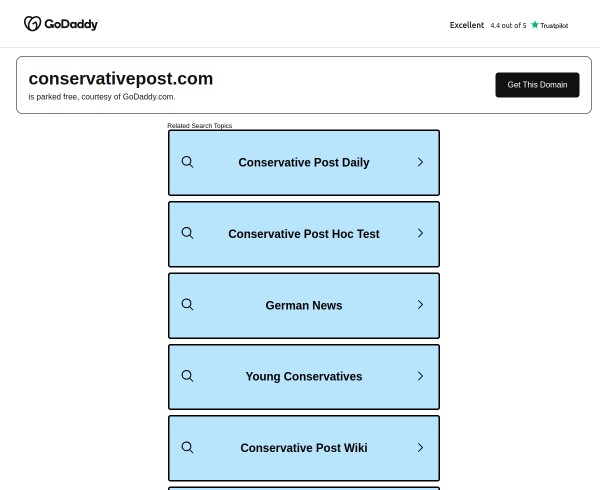Open the Conservative Post Wiki topic

(x=304, y=448)
